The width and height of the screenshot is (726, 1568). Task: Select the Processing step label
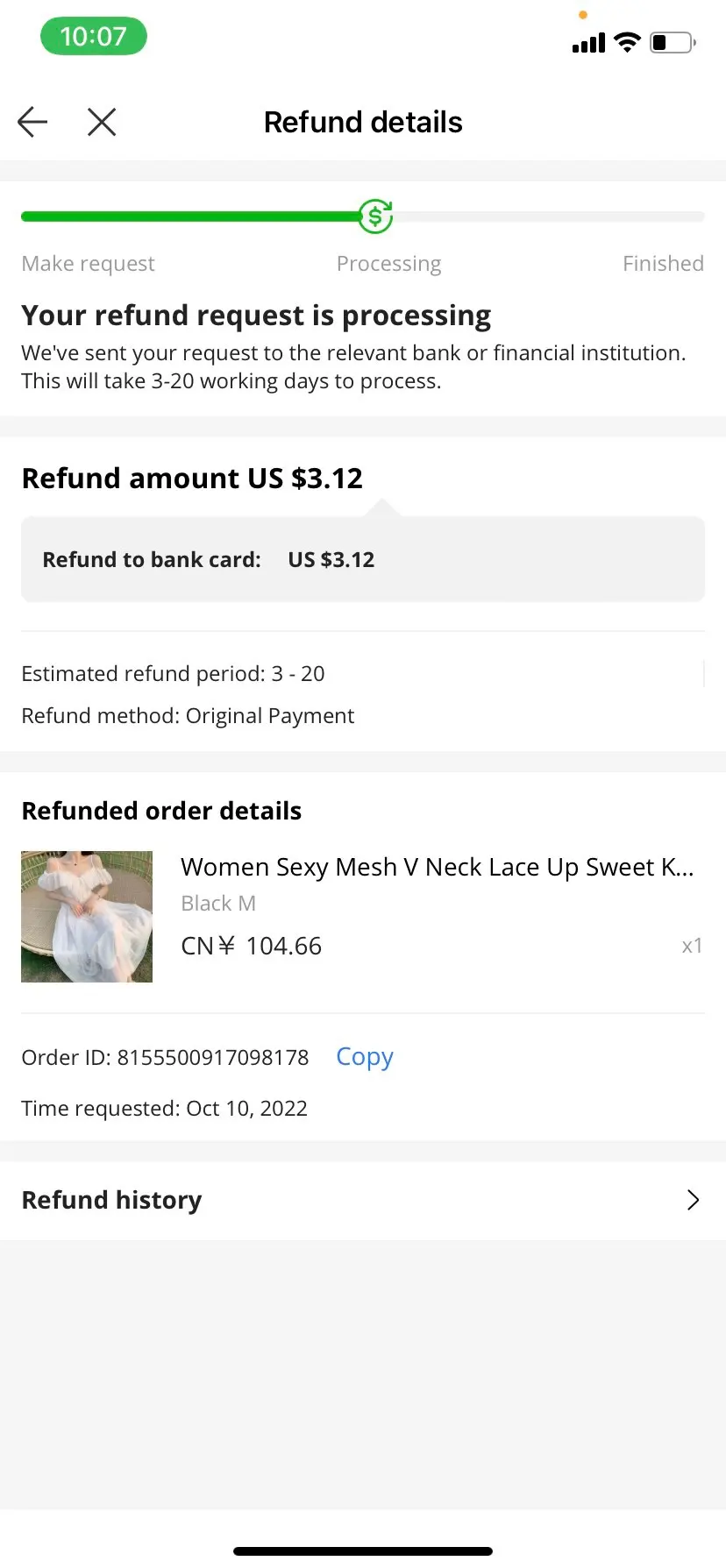pos(388,264)
